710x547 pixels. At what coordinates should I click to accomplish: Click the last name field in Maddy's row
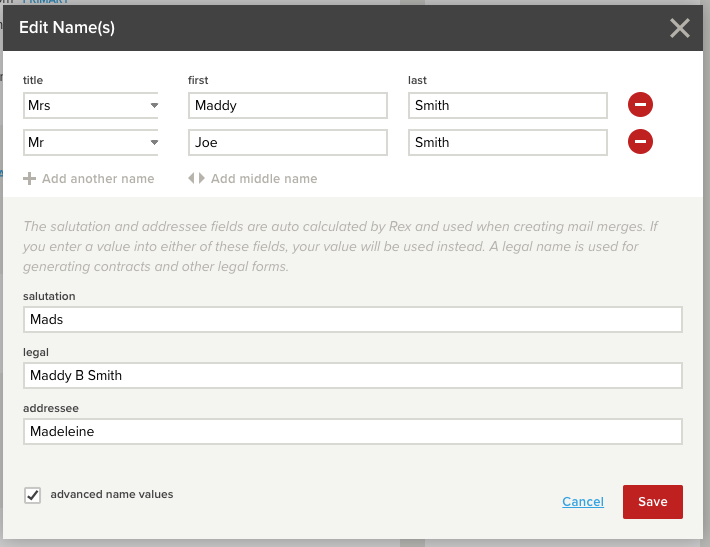508,106
